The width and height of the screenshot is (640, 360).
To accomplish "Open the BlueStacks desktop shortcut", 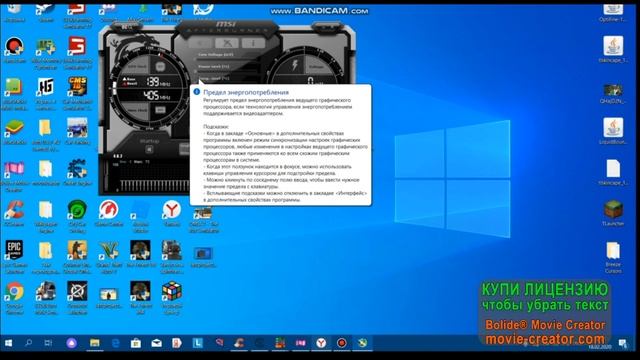I will click(x=14, y=129).
